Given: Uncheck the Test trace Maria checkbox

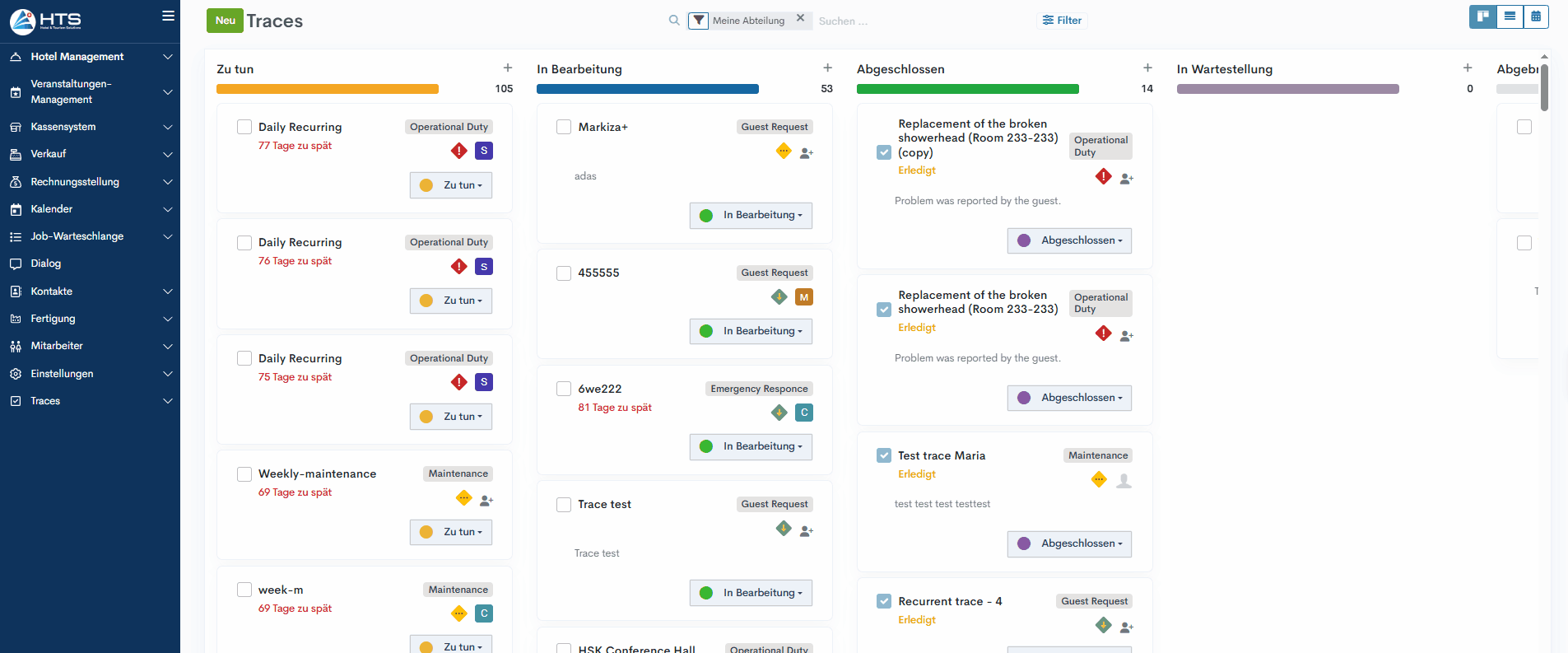Looking at the screenshot, I should (x=884, y=455).
